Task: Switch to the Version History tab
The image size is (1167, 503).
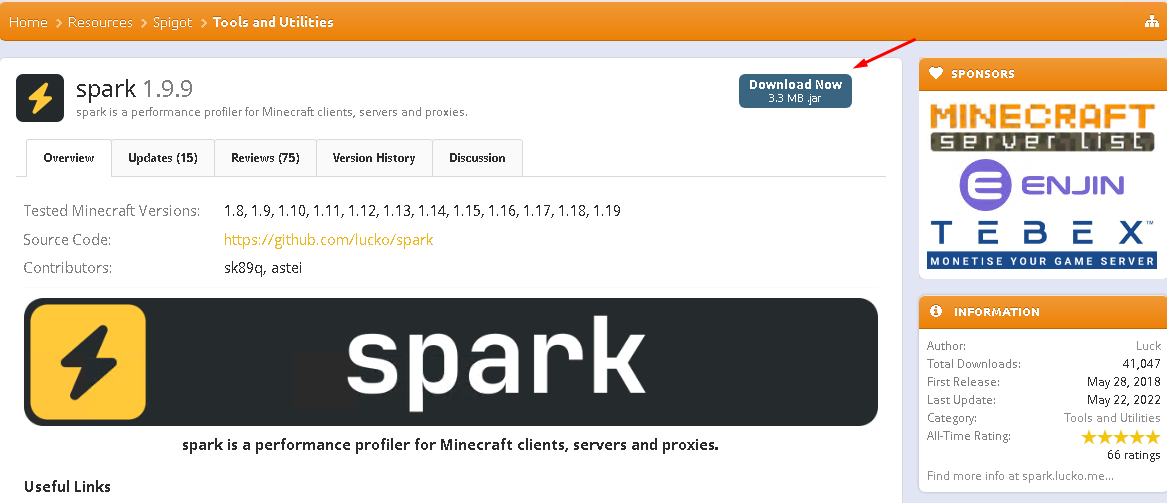Action: 374,158
